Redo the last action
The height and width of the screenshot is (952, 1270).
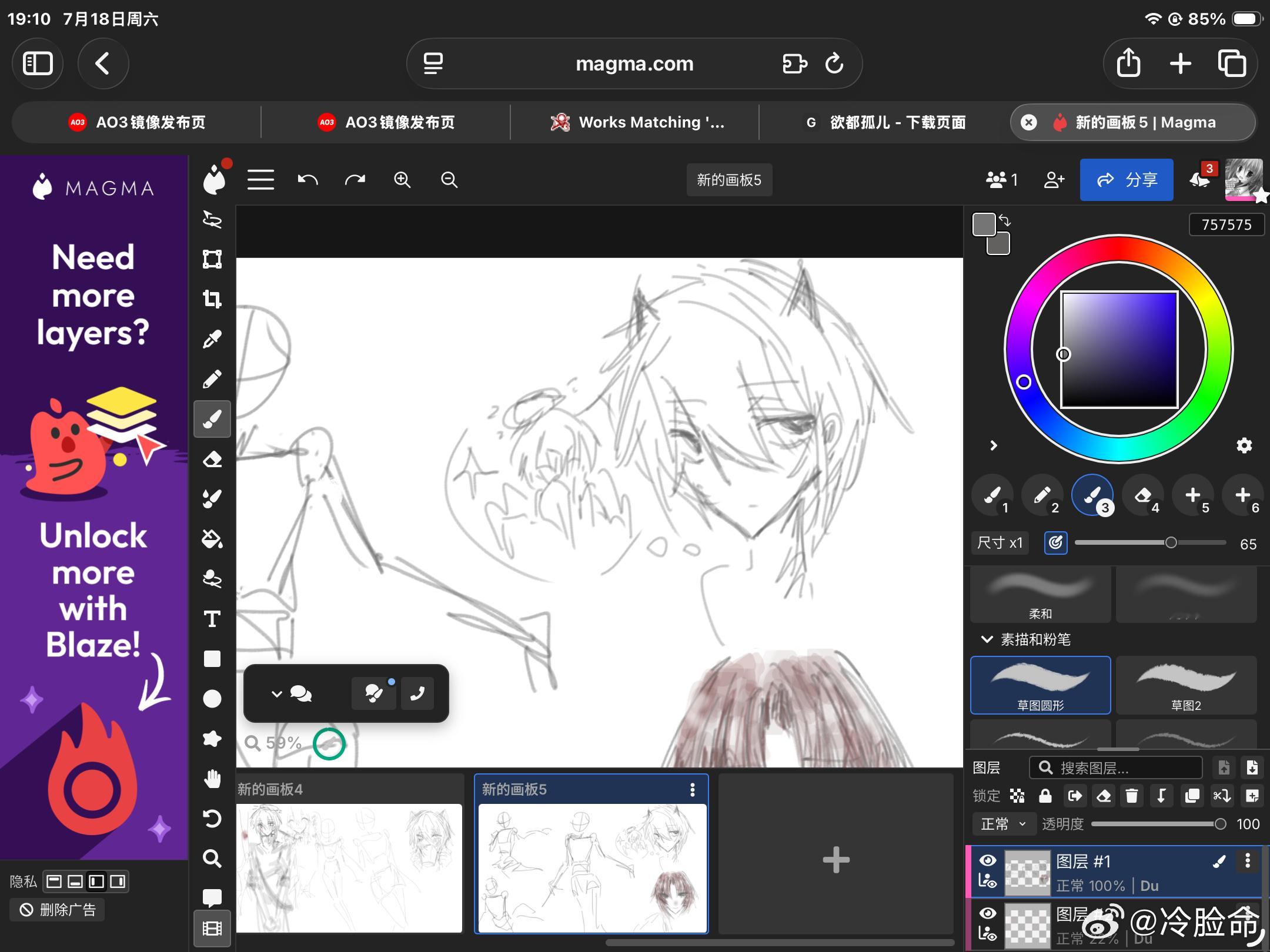pos(355,180)
